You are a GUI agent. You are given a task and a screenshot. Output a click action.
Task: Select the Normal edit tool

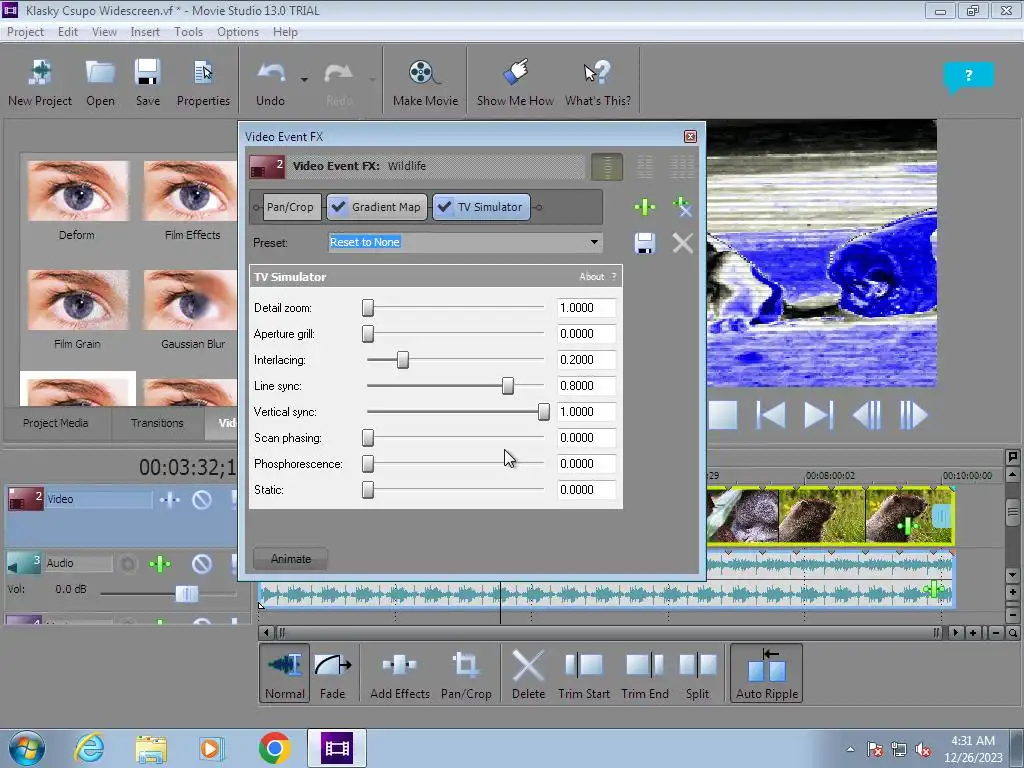click(x=285, y=673)
